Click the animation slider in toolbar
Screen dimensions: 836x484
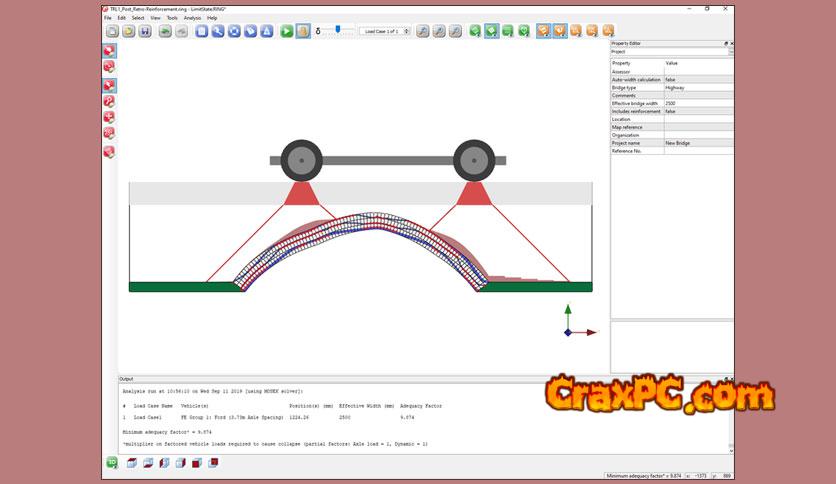pos(338,31)
